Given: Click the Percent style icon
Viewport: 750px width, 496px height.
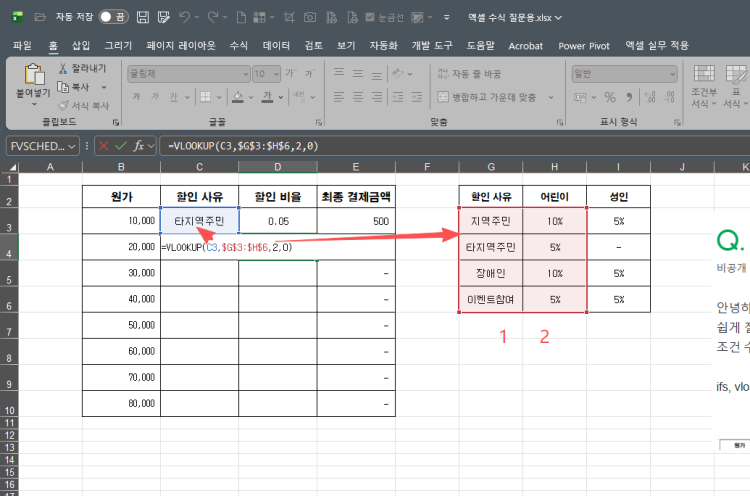Looking at the screenshot, I should pyautogui.click(x=610, y=98).
